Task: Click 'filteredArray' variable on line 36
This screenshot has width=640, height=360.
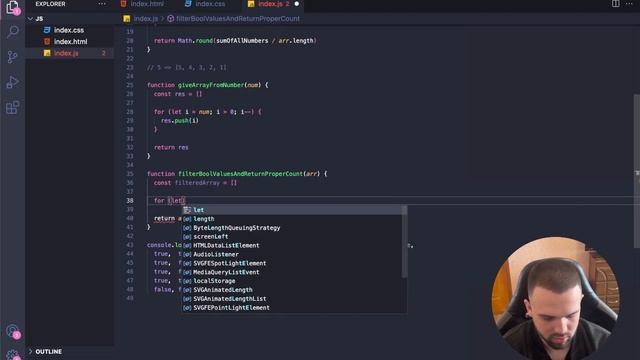Action: (x=197, y=183)
